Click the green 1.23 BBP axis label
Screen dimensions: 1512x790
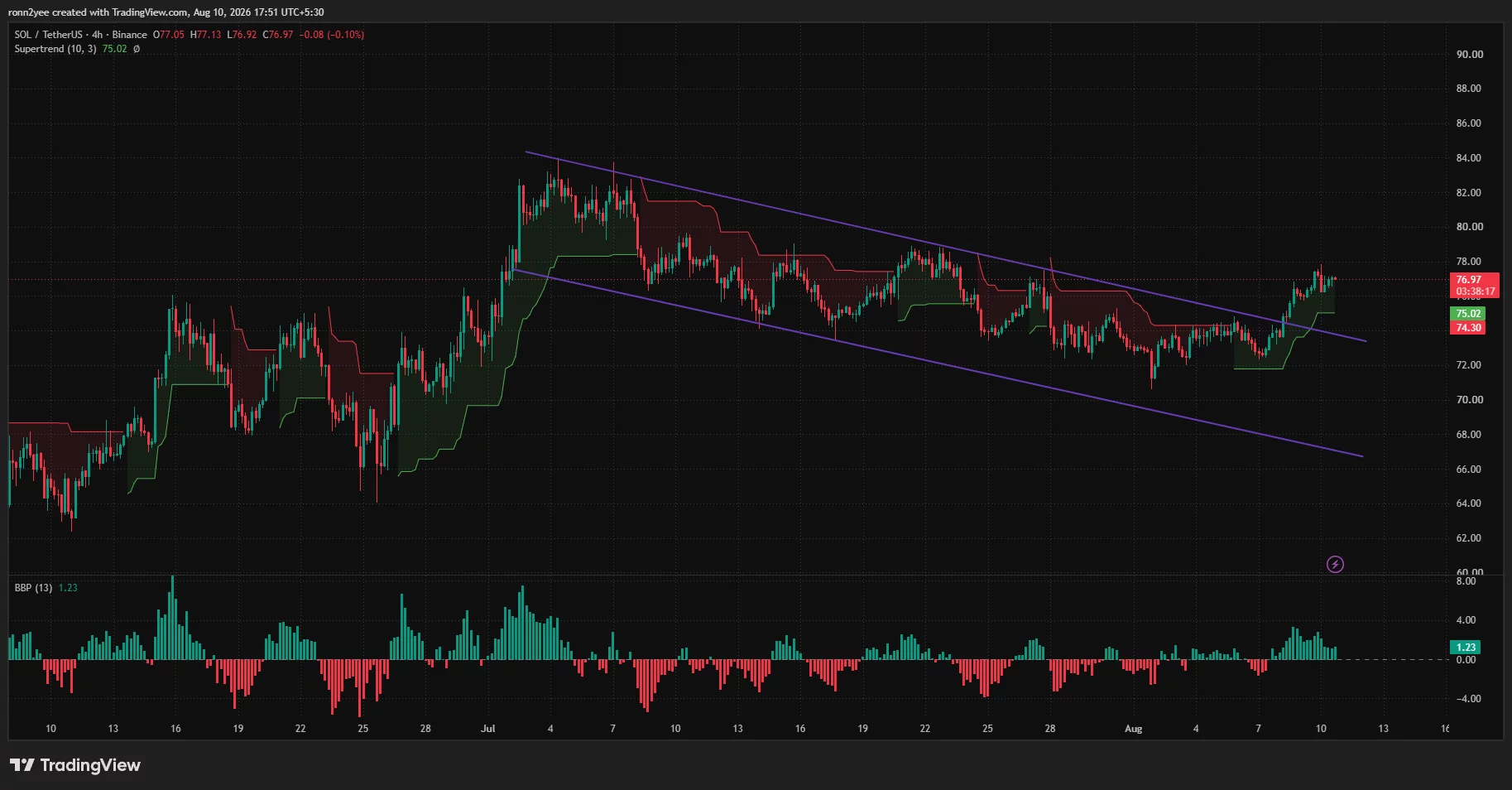[1466, 648]
